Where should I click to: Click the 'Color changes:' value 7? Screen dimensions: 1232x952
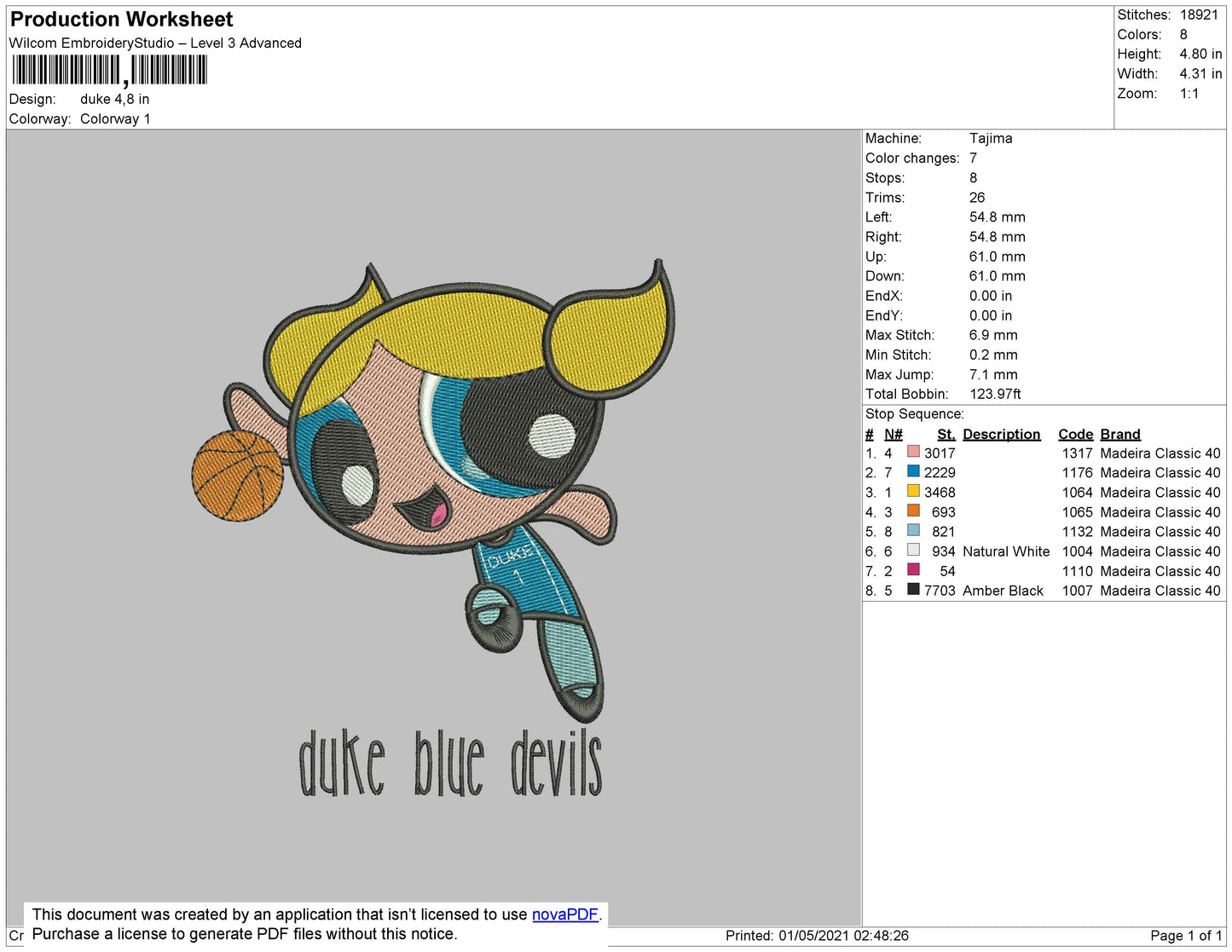coord(974,159)
